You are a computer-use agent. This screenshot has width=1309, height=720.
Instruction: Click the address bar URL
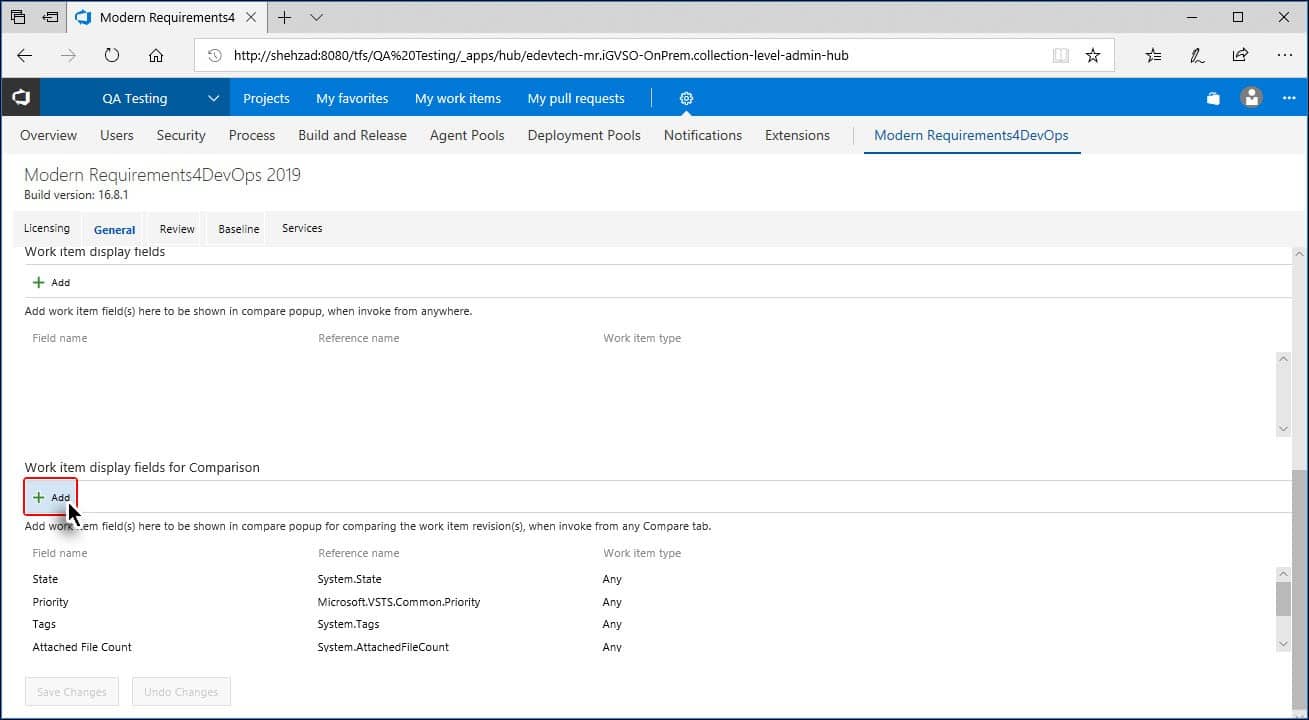coord(541,56)
